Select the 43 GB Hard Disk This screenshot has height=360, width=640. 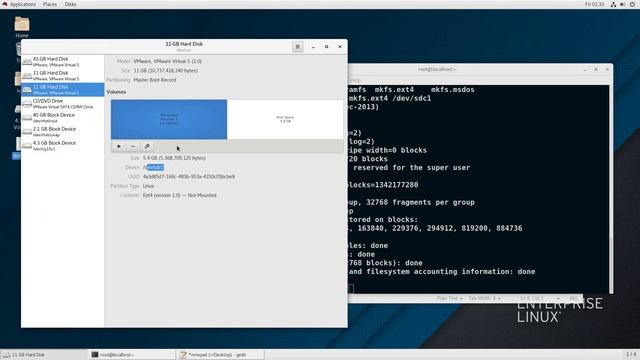63,62
